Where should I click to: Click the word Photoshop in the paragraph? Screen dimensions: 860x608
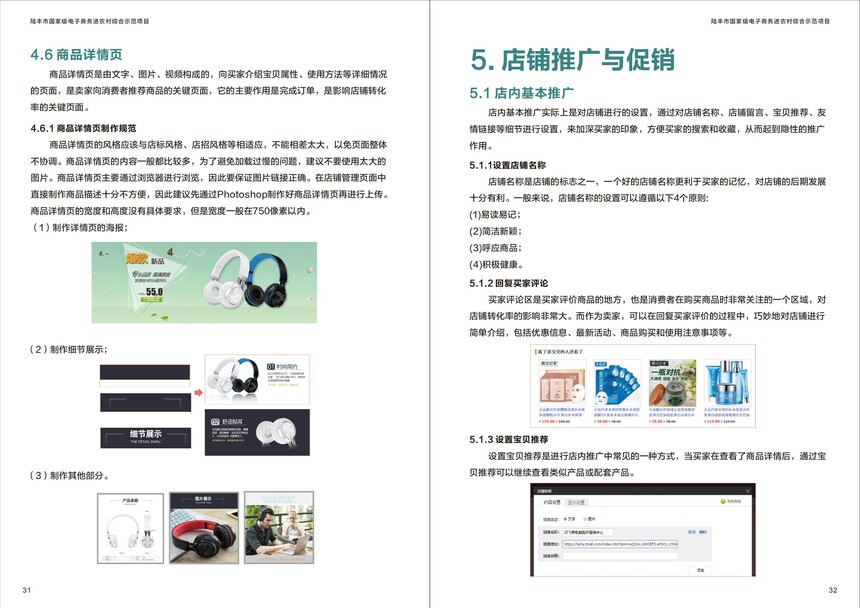point(242,194)
